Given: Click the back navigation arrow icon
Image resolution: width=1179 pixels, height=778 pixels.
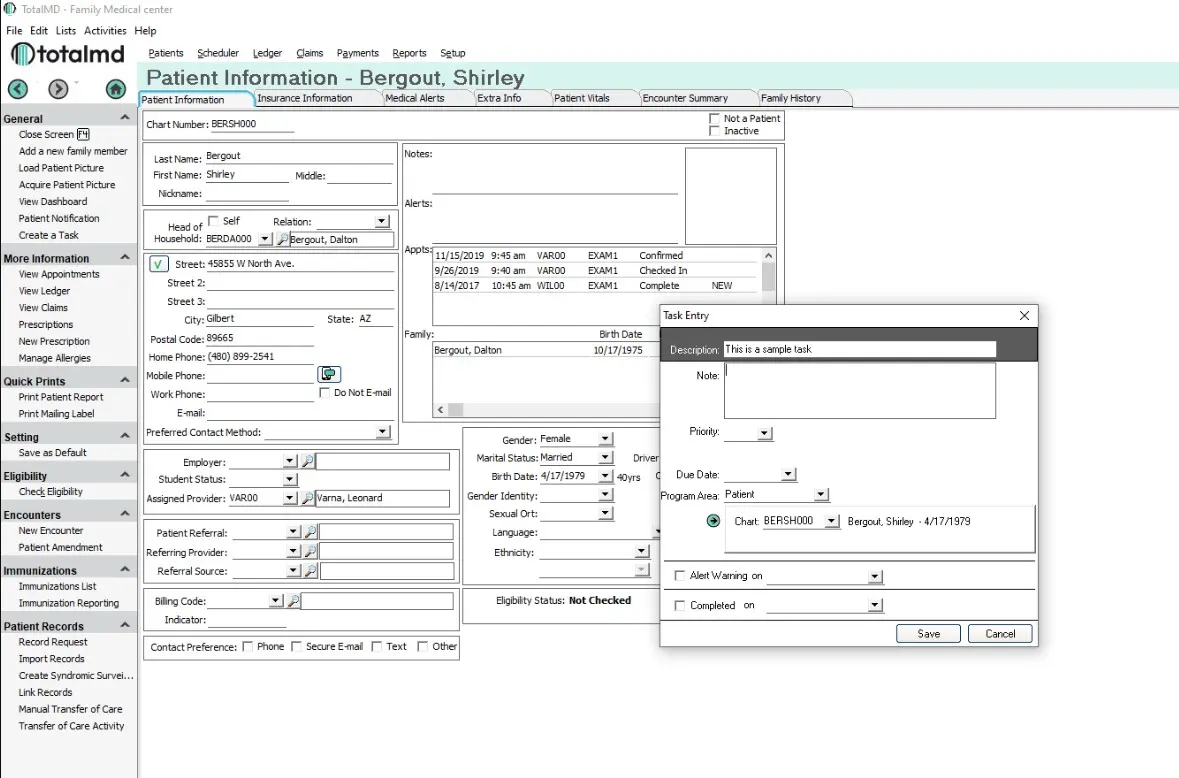Looking at the screenshot, I should (x=18, y=89).
